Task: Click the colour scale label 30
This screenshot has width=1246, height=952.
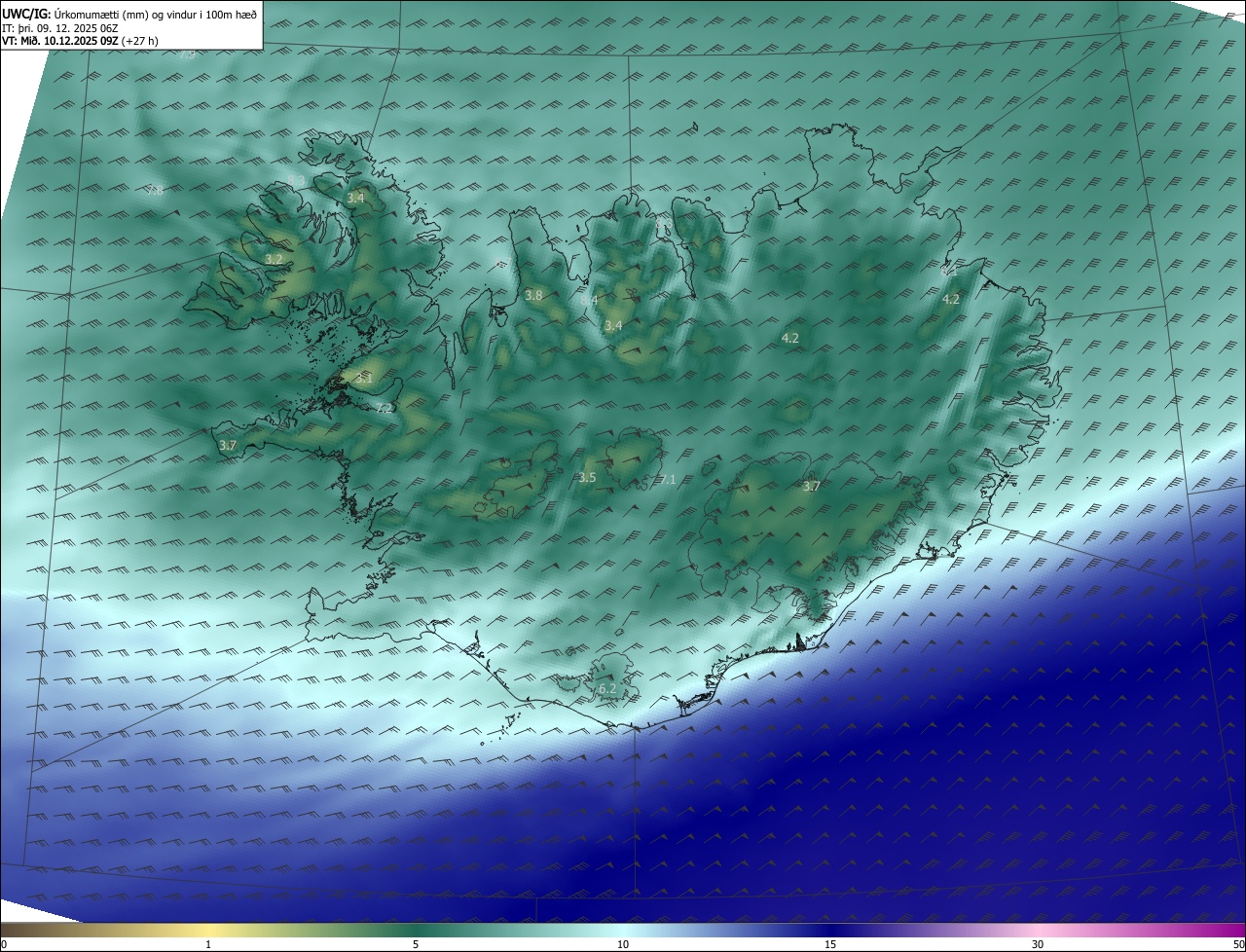Action: tap(1038, 944)
